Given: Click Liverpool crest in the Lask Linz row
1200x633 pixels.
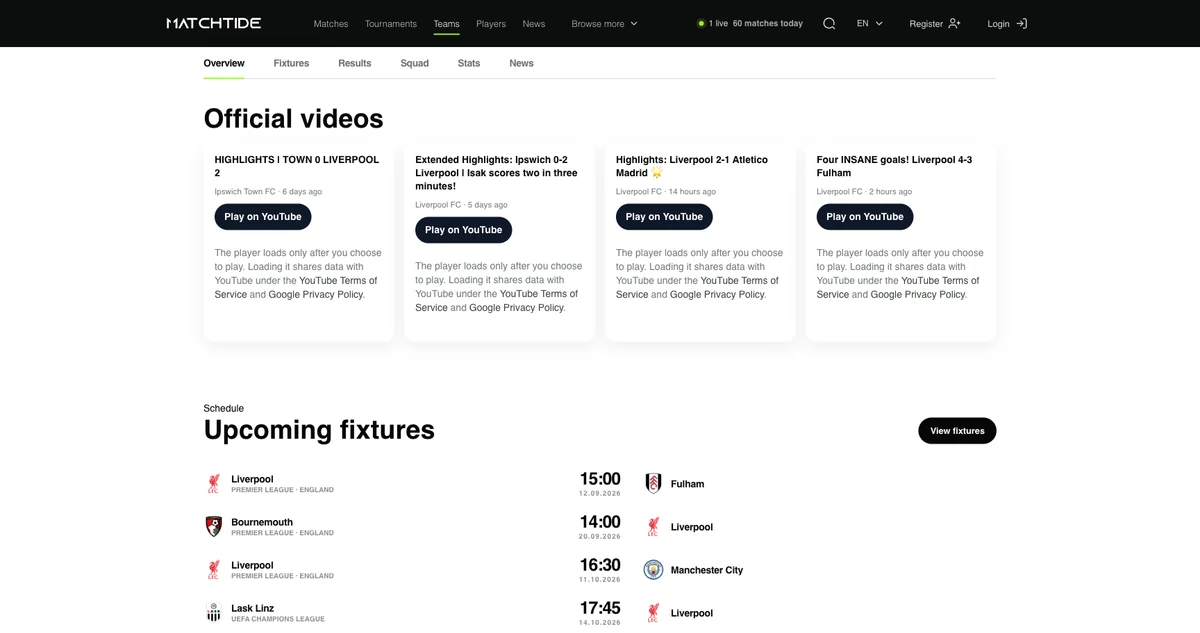Looking at the screenshot, I should (x=653, y=613).
